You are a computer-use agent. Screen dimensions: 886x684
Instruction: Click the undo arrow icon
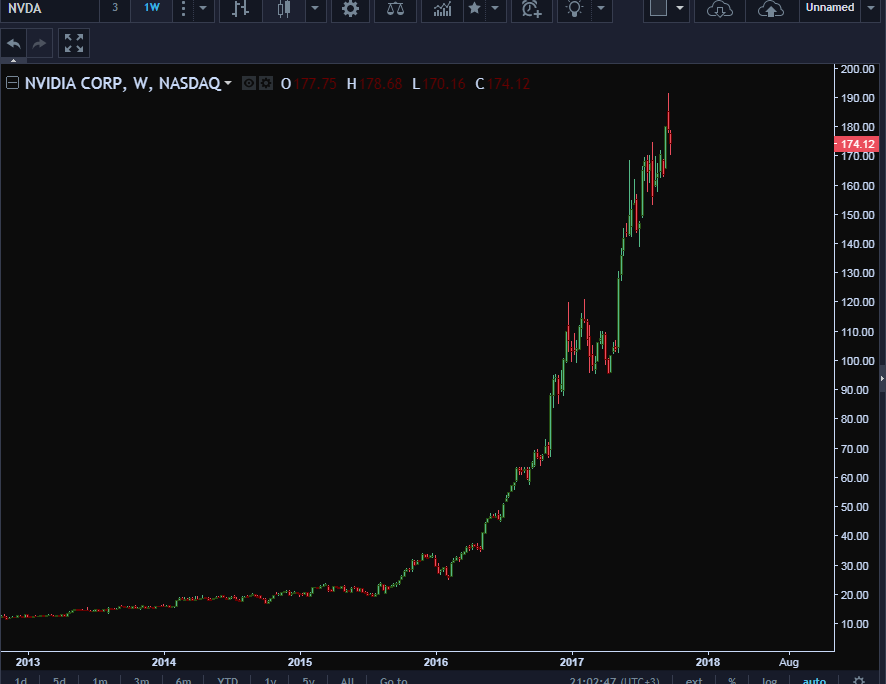[x=14, y=43]
